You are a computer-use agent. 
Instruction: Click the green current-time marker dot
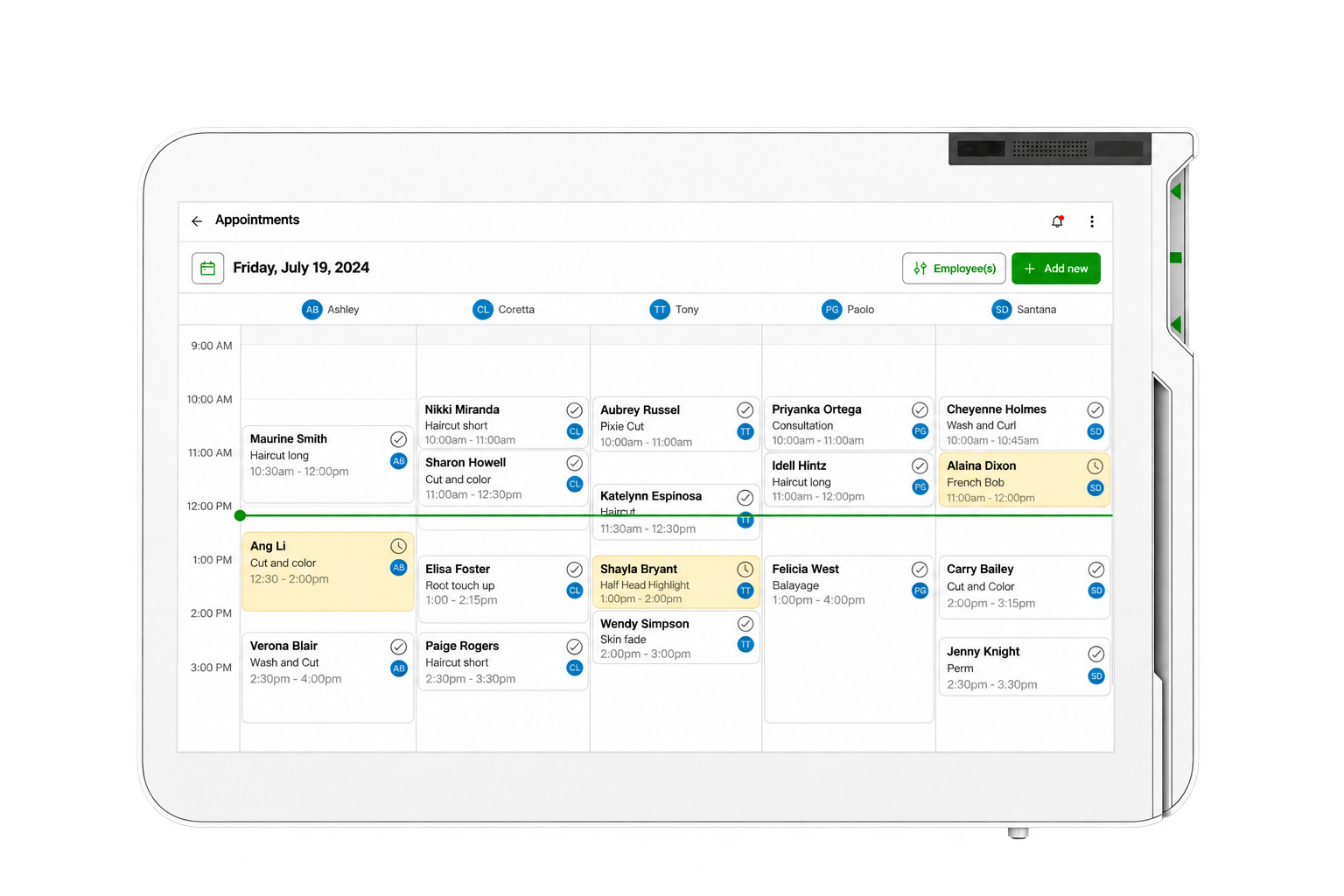coord(240,515)
